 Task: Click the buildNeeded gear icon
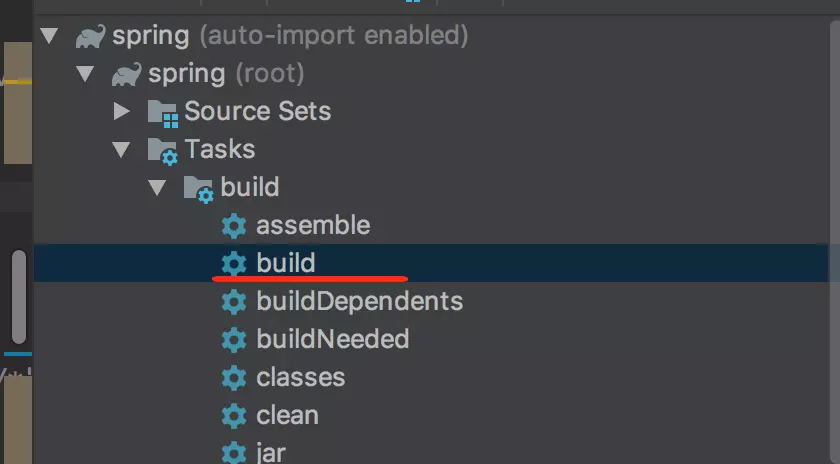coord(234,340)
